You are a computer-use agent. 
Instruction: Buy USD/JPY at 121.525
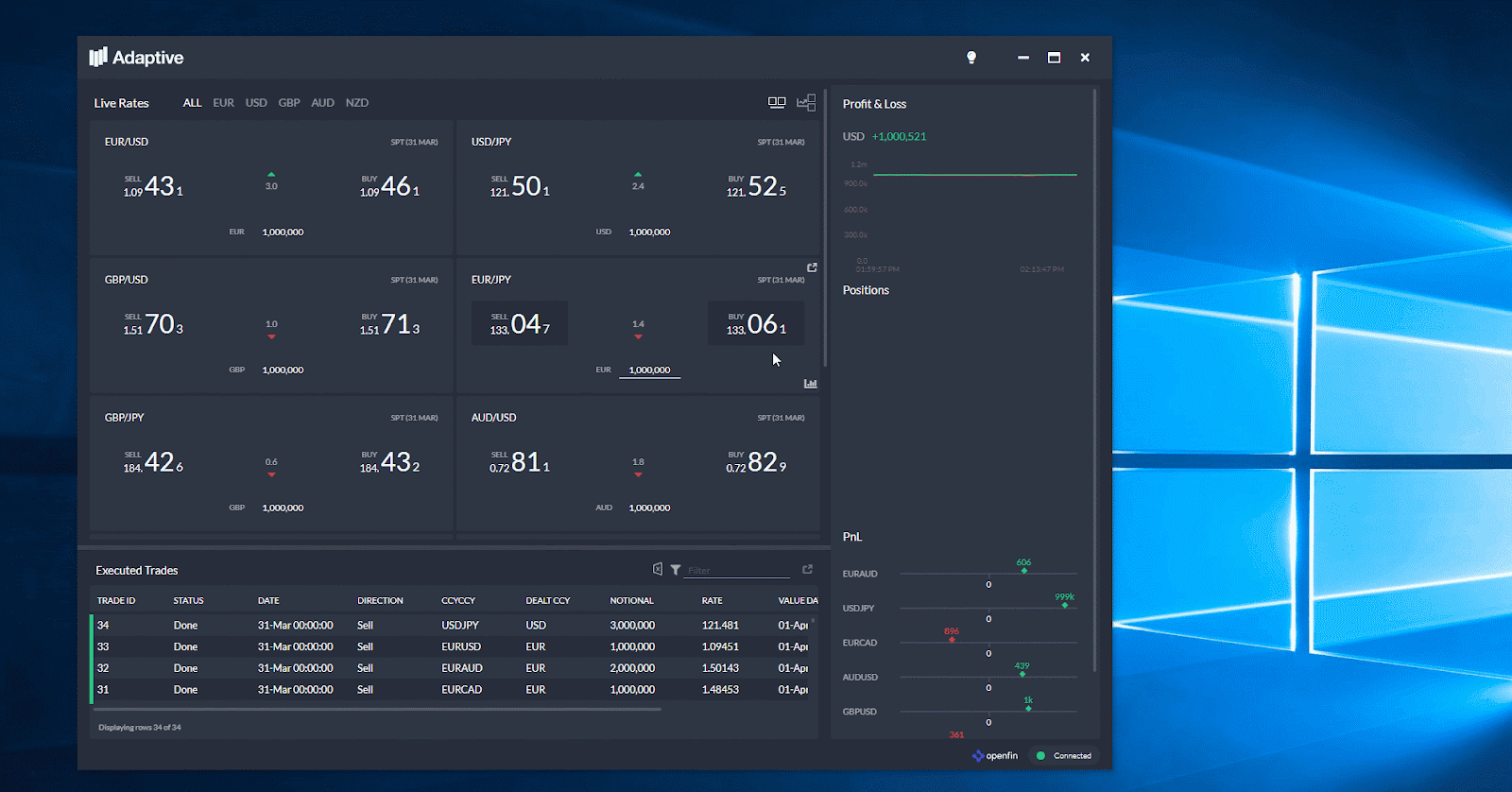pyautogui.click(x=756, y=186)
